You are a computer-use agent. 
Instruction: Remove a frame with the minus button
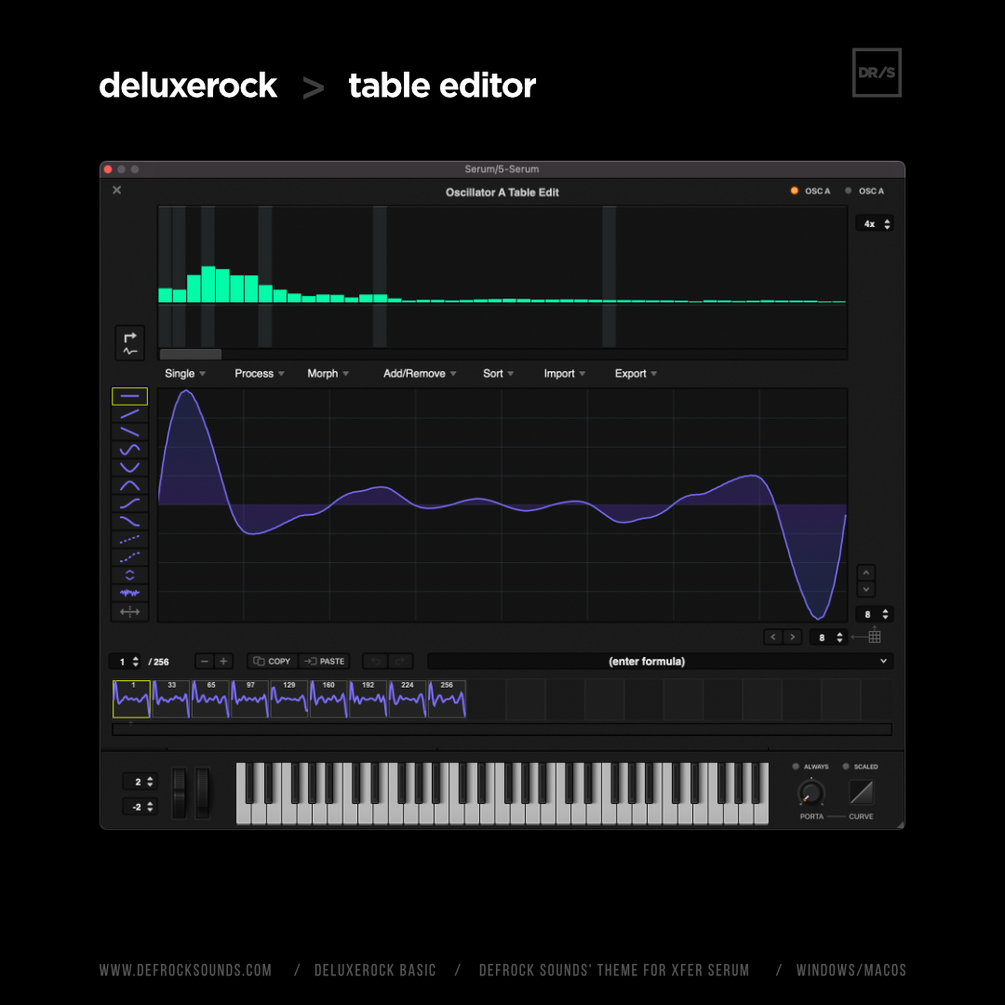tap(204, 661)
